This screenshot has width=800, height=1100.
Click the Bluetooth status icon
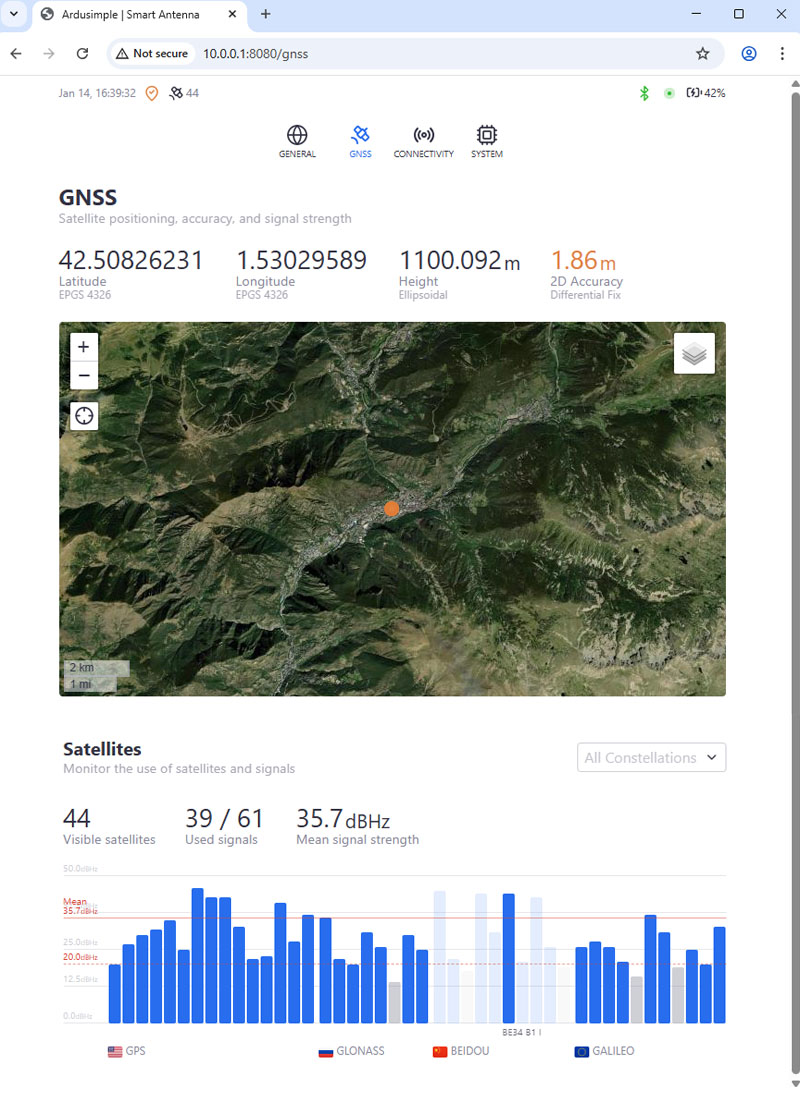click(x=645, y=93)
